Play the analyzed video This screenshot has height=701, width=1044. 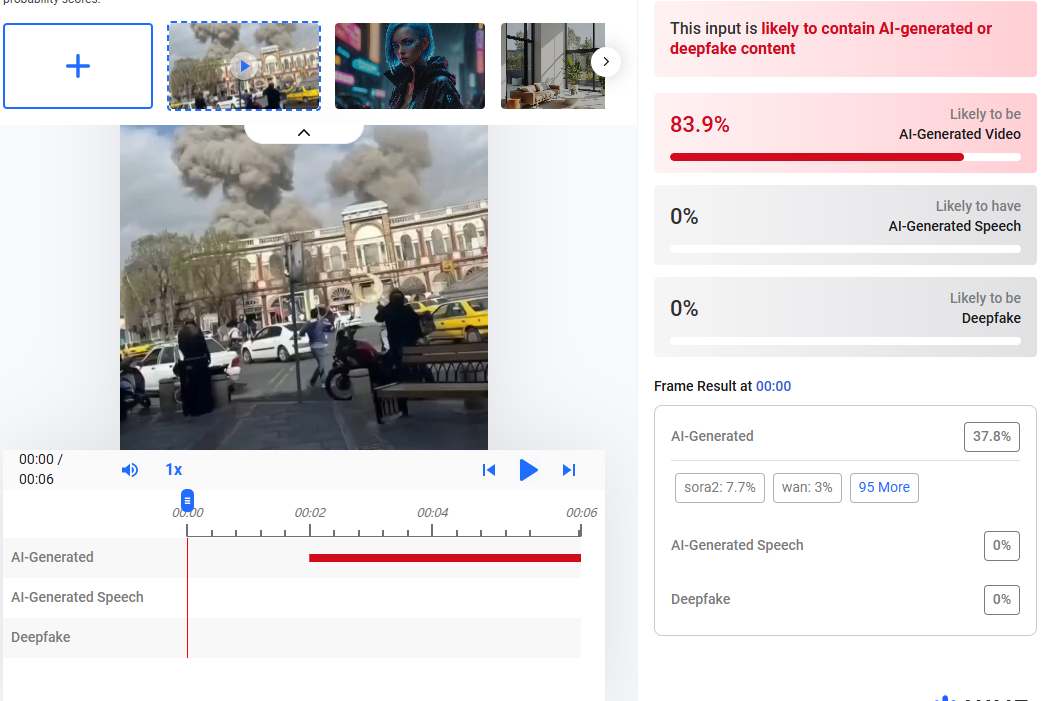click(528, 470)
